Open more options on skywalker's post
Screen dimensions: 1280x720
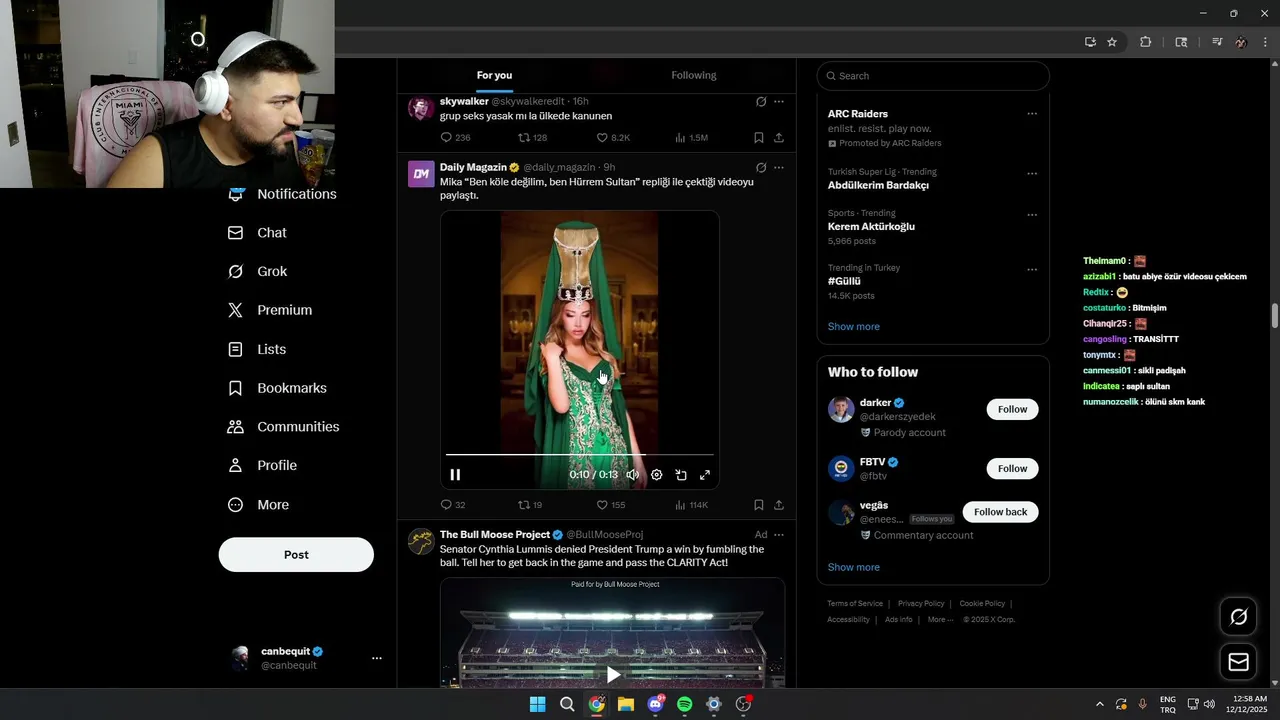pyautogui.click(x=779, y=102)
